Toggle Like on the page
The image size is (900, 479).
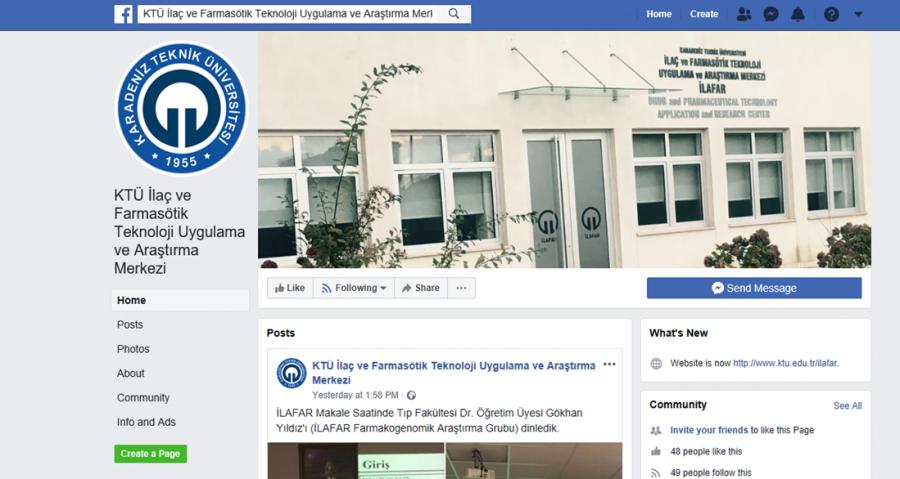point(290,288)
